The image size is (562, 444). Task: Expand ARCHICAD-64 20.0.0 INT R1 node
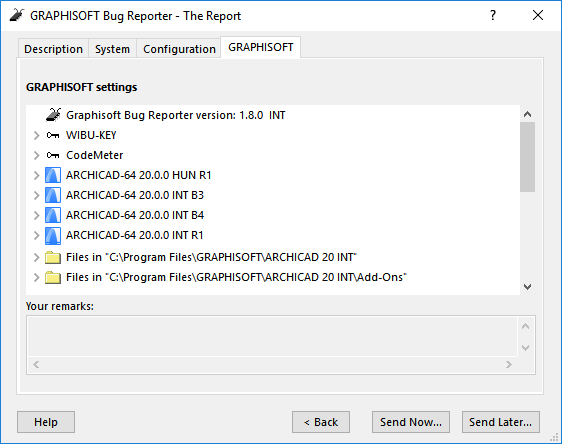pyautogui.click(x=36, y=235)
